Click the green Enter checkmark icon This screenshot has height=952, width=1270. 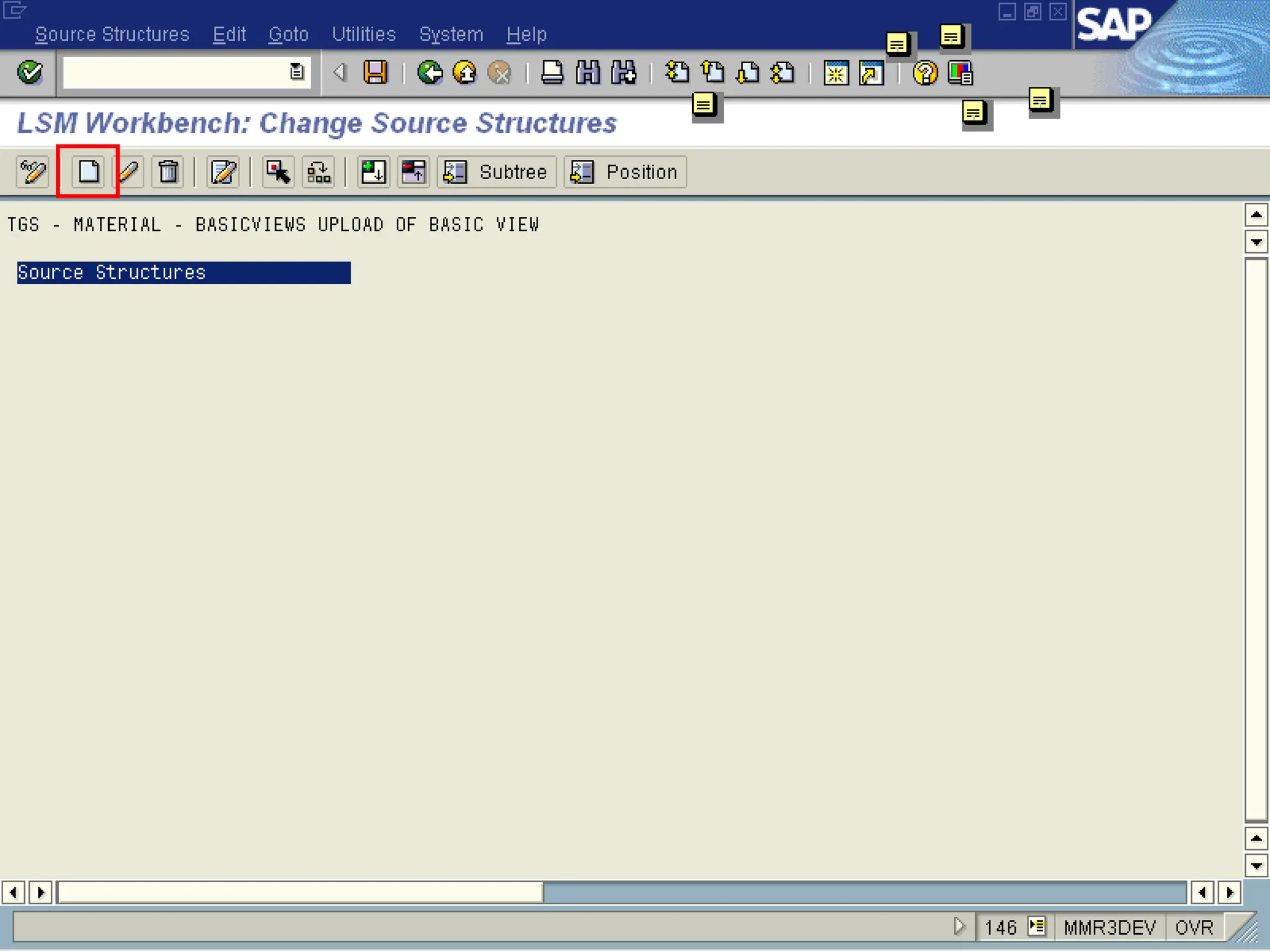pyautogui.click(x=29, y=73)
